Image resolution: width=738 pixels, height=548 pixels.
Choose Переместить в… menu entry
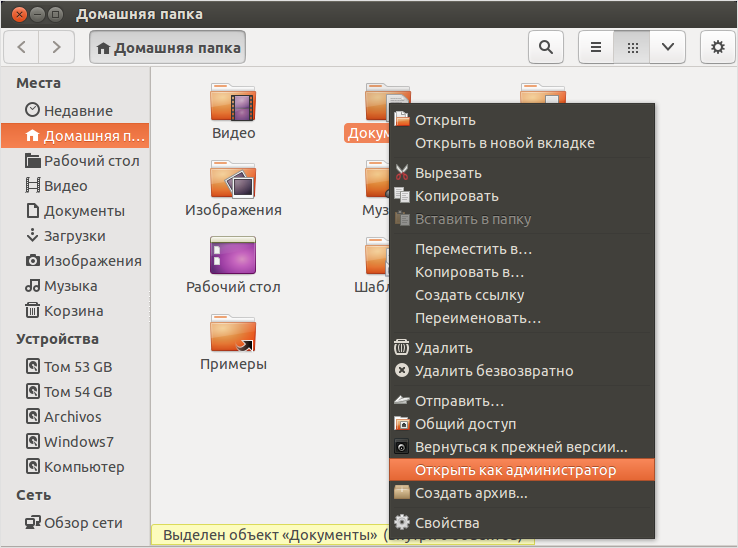coord(522,249)
